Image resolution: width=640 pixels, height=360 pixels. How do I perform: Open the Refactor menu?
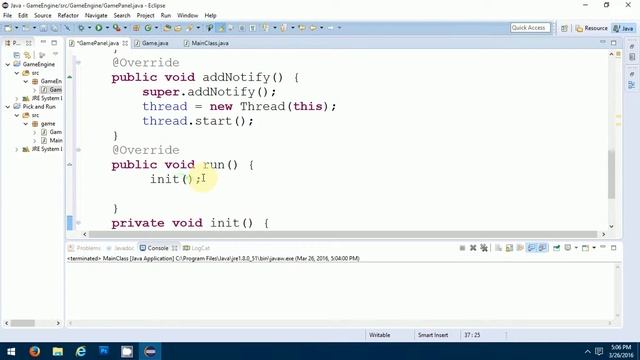[x=68, y=16]
